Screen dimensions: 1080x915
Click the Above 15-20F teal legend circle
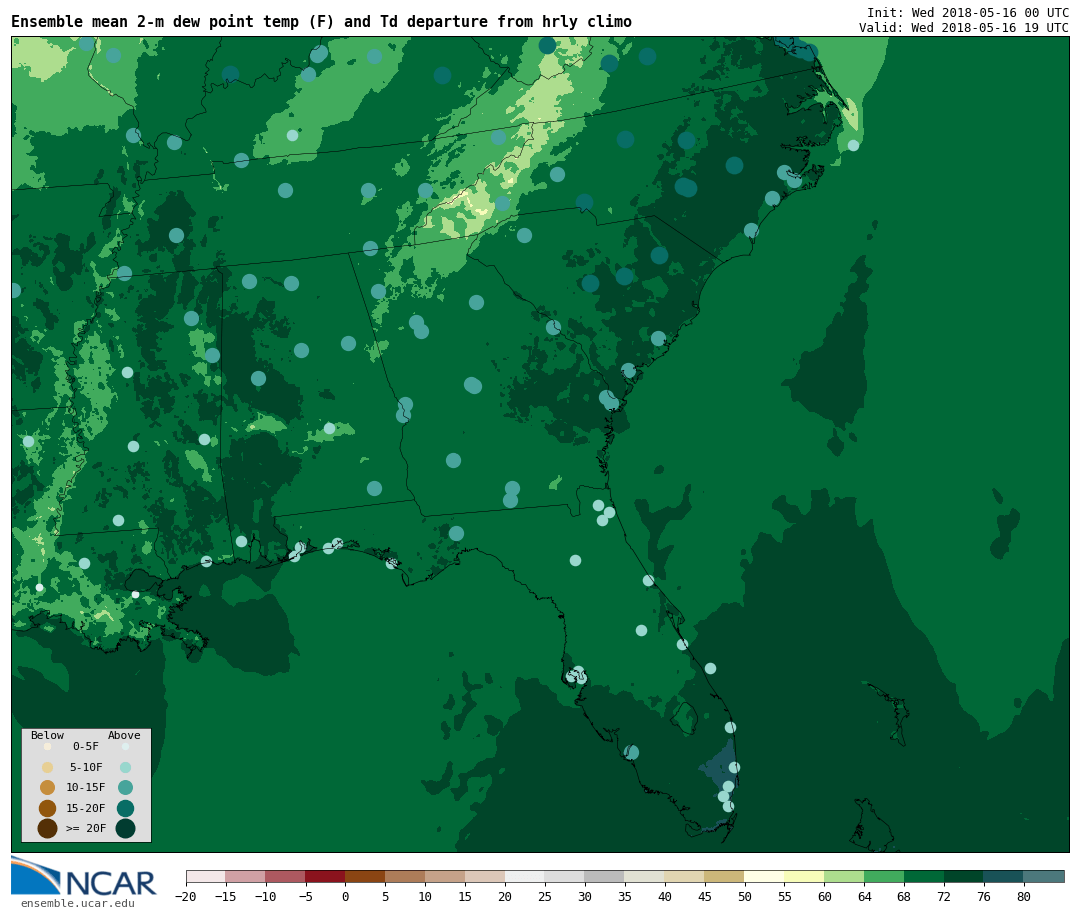125,808
